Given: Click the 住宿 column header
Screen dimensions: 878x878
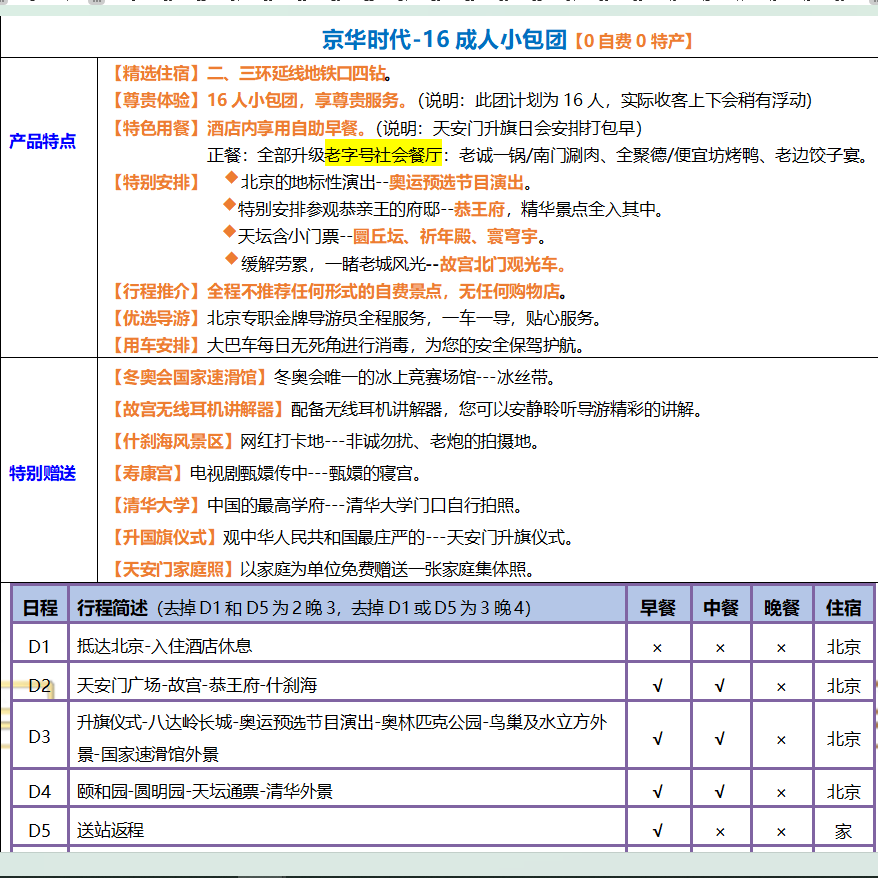Looking at the screenshot, I should pyautogui.click(x=843, y=607).
